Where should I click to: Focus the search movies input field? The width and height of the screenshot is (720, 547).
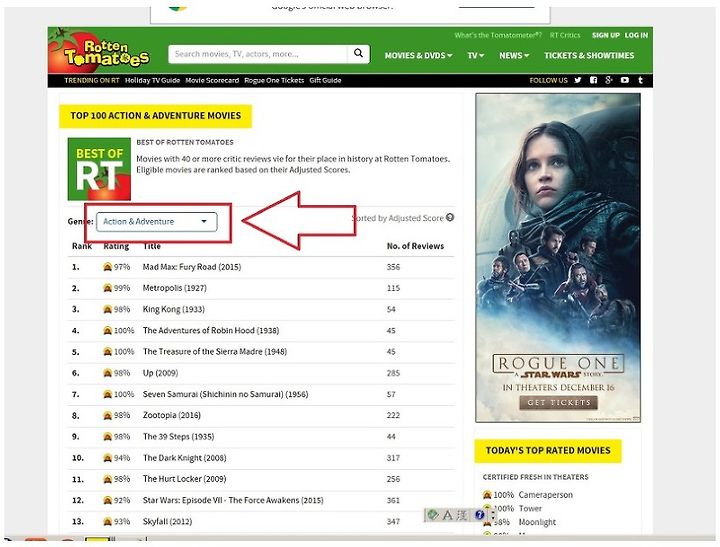pos(258,54)
